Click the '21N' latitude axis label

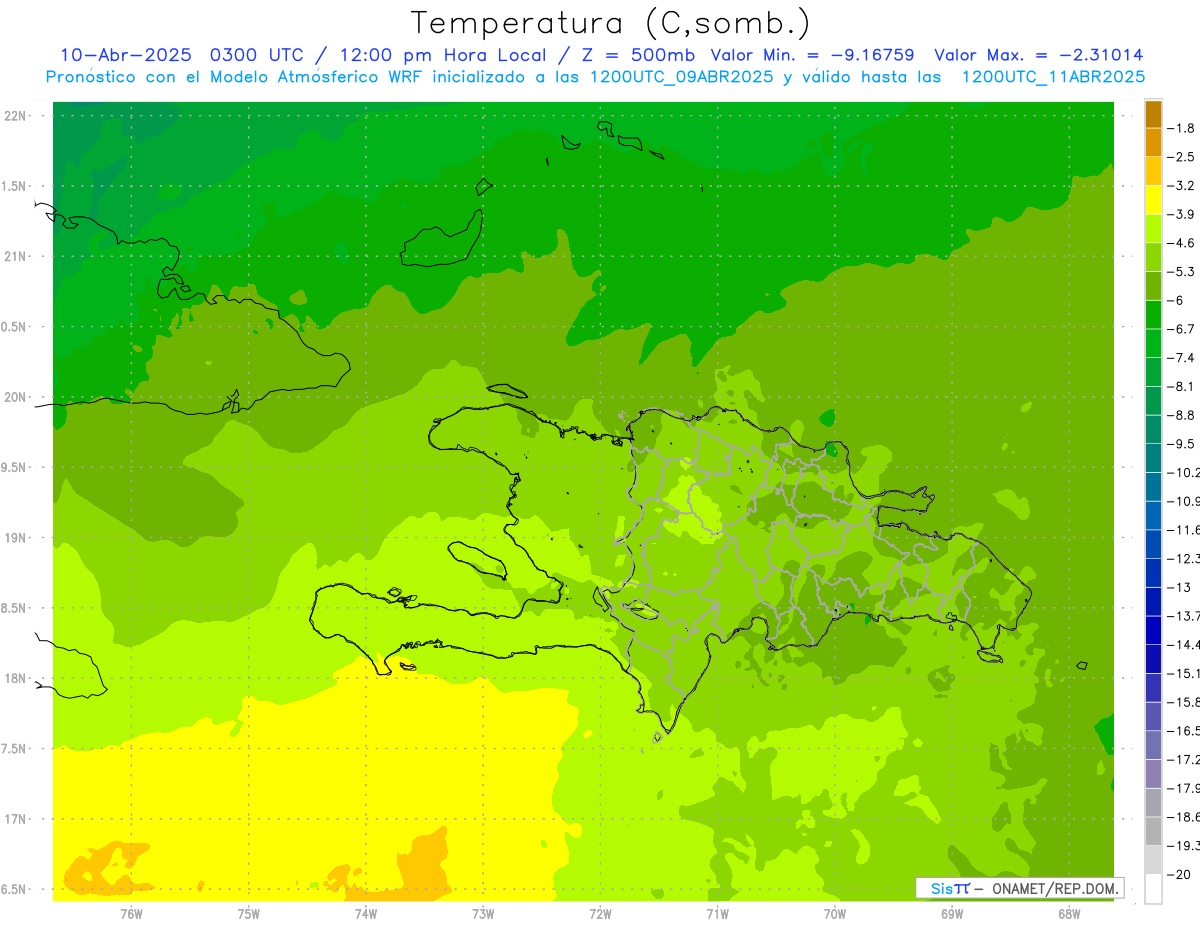(x=17, y=257)
